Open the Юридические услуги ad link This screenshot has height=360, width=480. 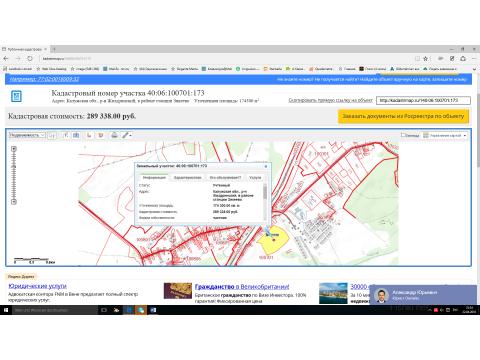coord(37,286)
